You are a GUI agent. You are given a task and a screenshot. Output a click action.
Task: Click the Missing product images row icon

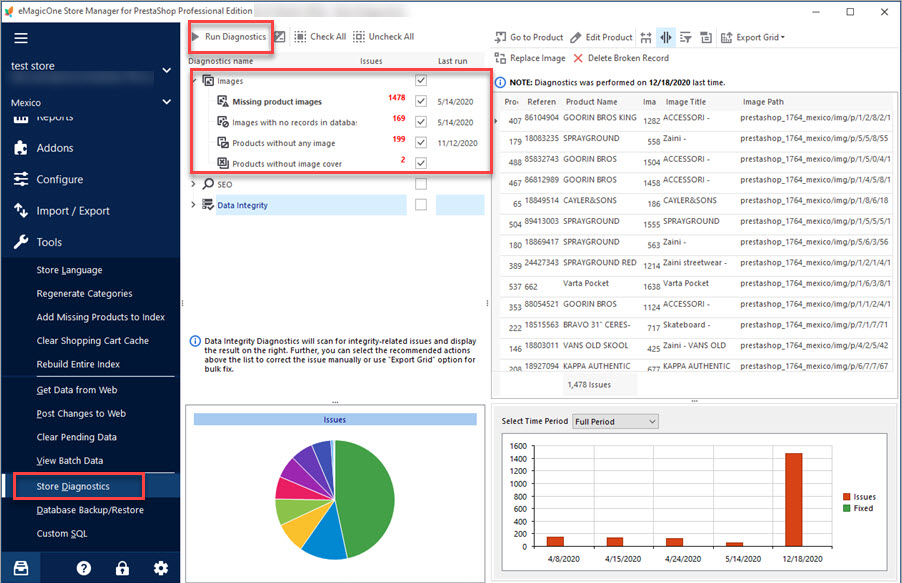pos(223,101)
